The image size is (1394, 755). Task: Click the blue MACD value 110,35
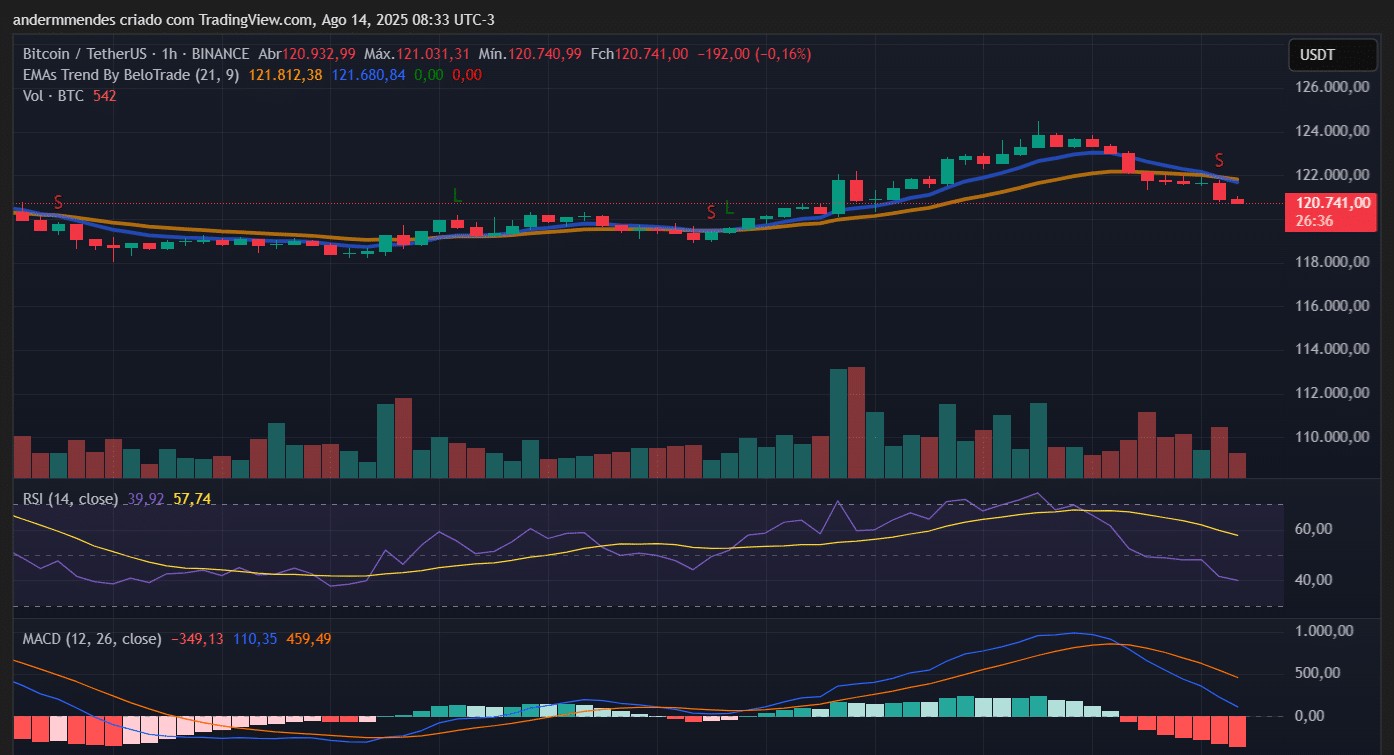[253, 638]
